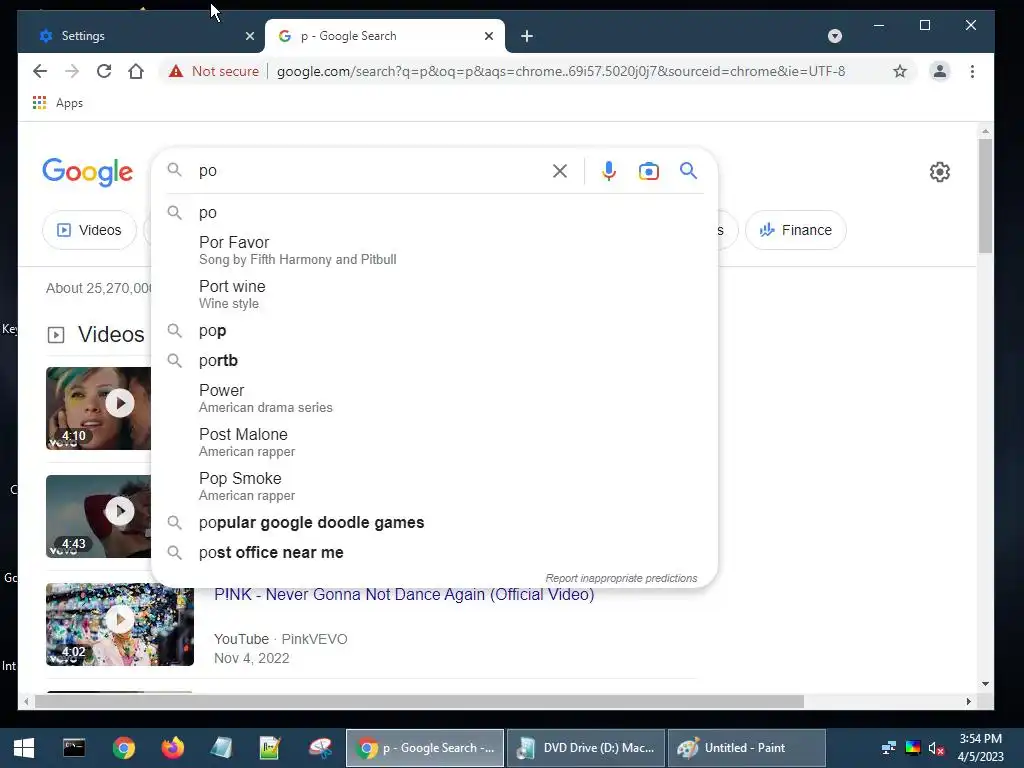Pick the 'portb' suggestion

(x=434, y=360)
